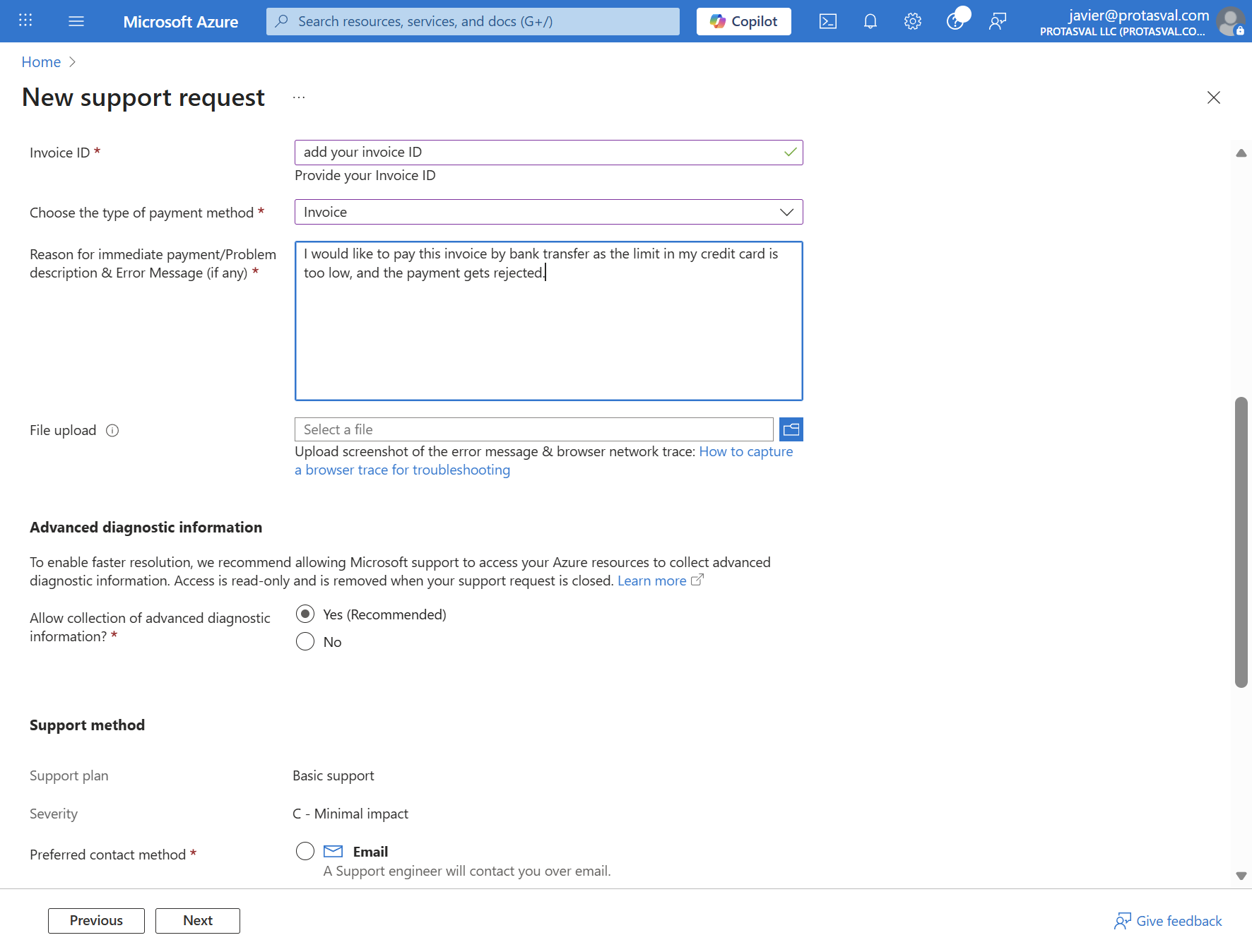The height and width of the screenshot is (952, 1252).
Task: Expand the payment method type dropdown
Action: [x=549, y=212]
